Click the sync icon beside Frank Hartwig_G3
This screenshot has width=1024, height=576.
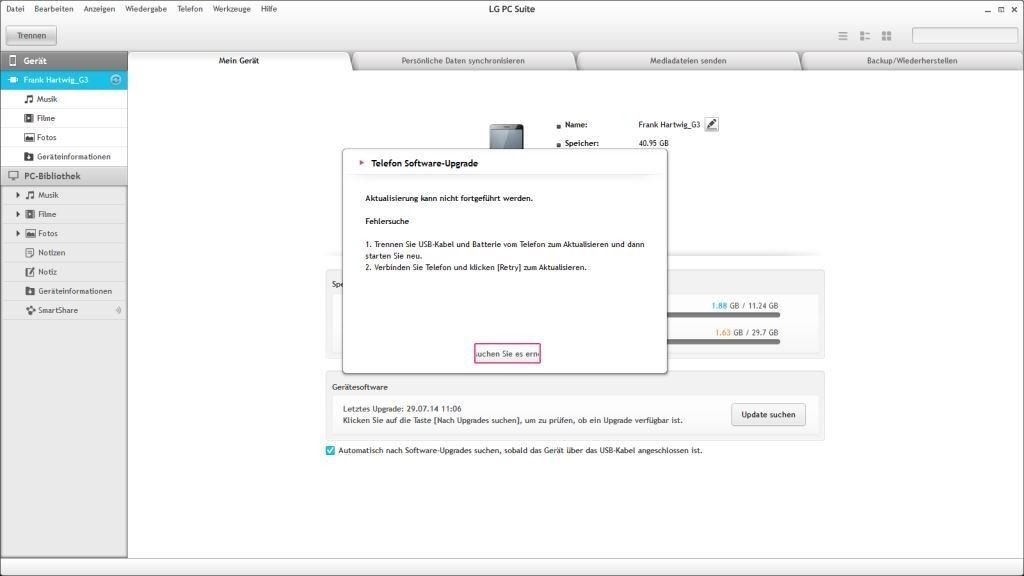coord(116,80)
